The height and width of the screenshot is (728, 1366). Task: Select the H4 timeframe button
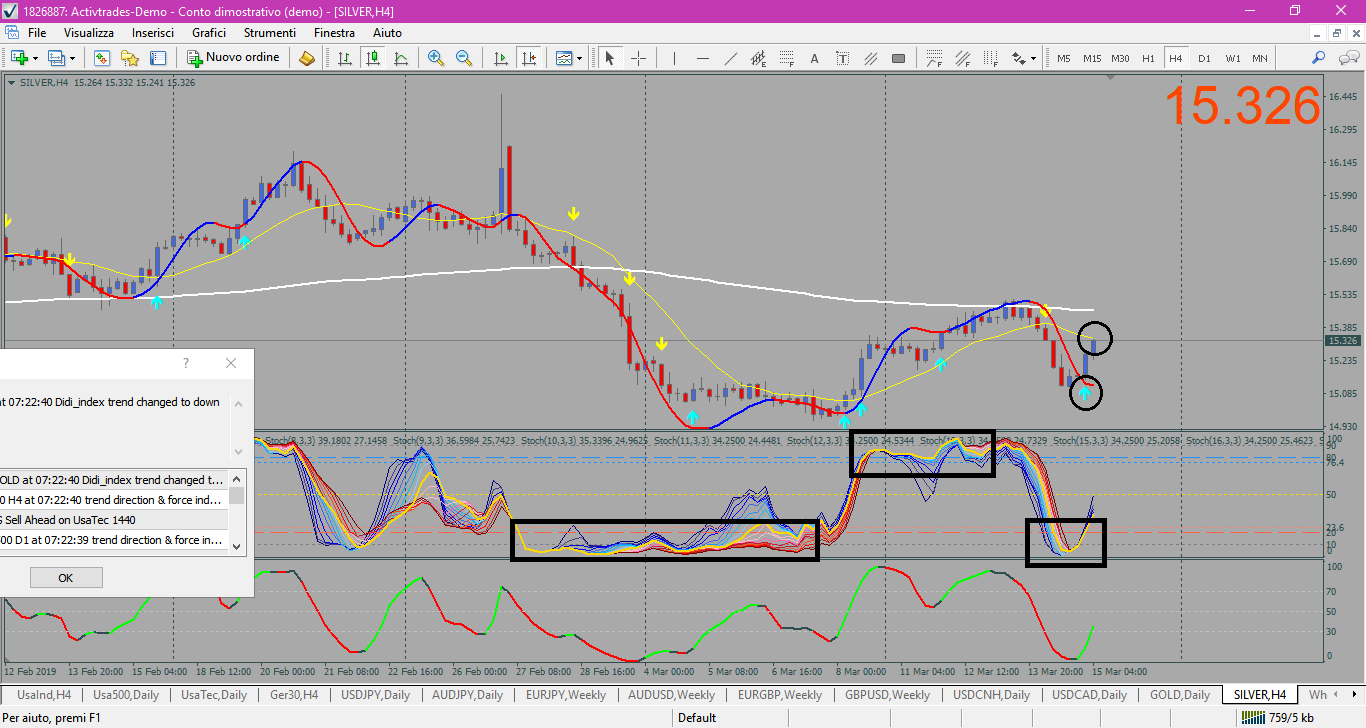[x=1176, y=58]
